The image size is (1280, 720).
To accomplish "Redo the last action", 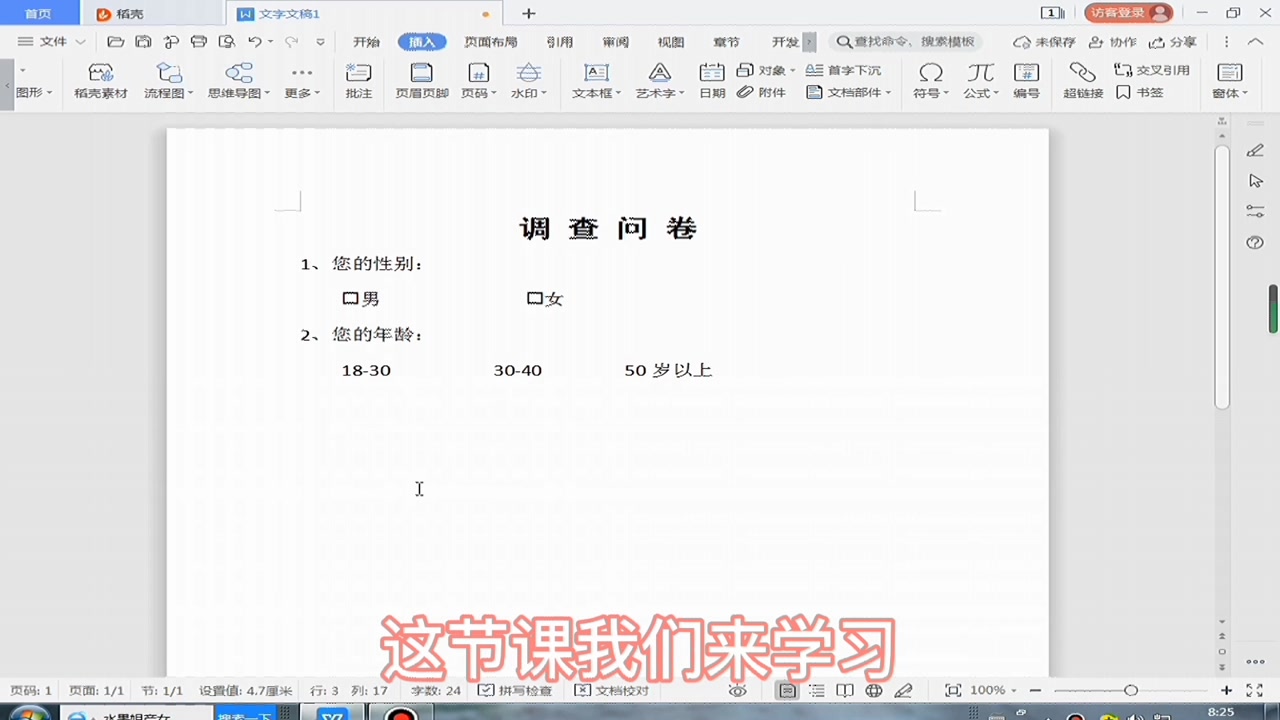I will point(291,42).
